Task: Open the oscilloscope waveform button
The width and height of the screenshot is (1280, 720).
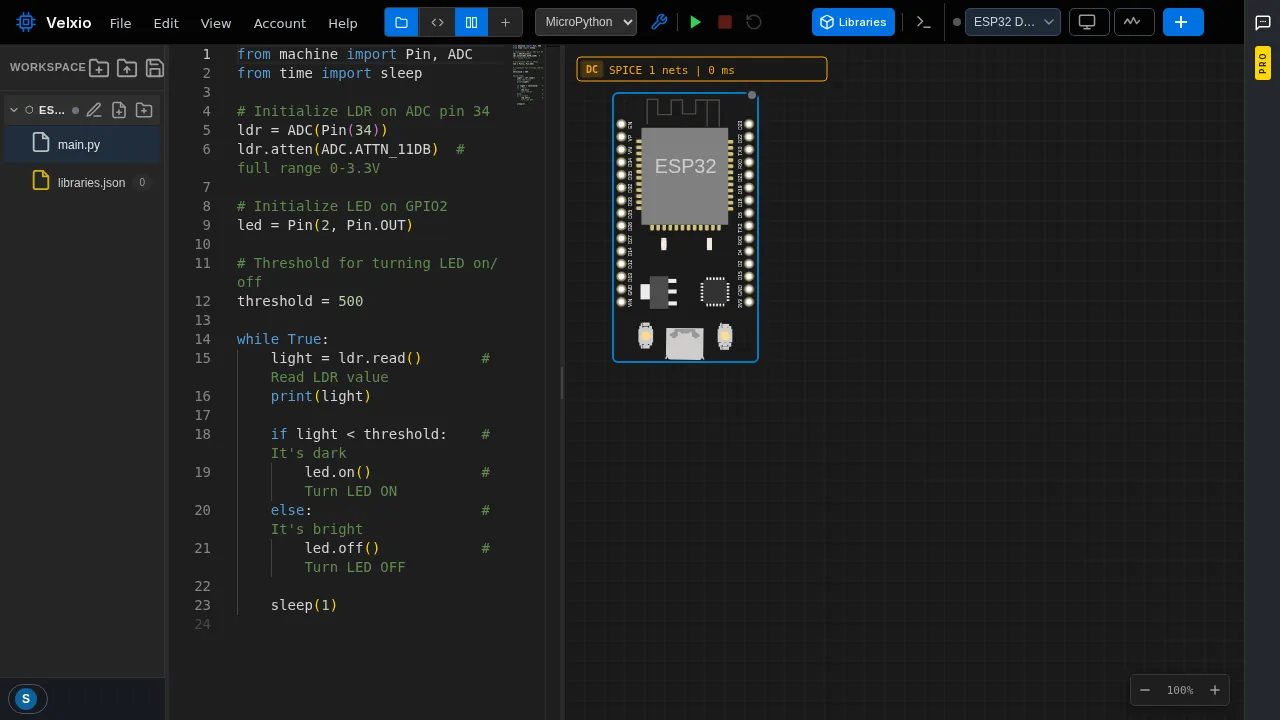Action: [1133, 22]
